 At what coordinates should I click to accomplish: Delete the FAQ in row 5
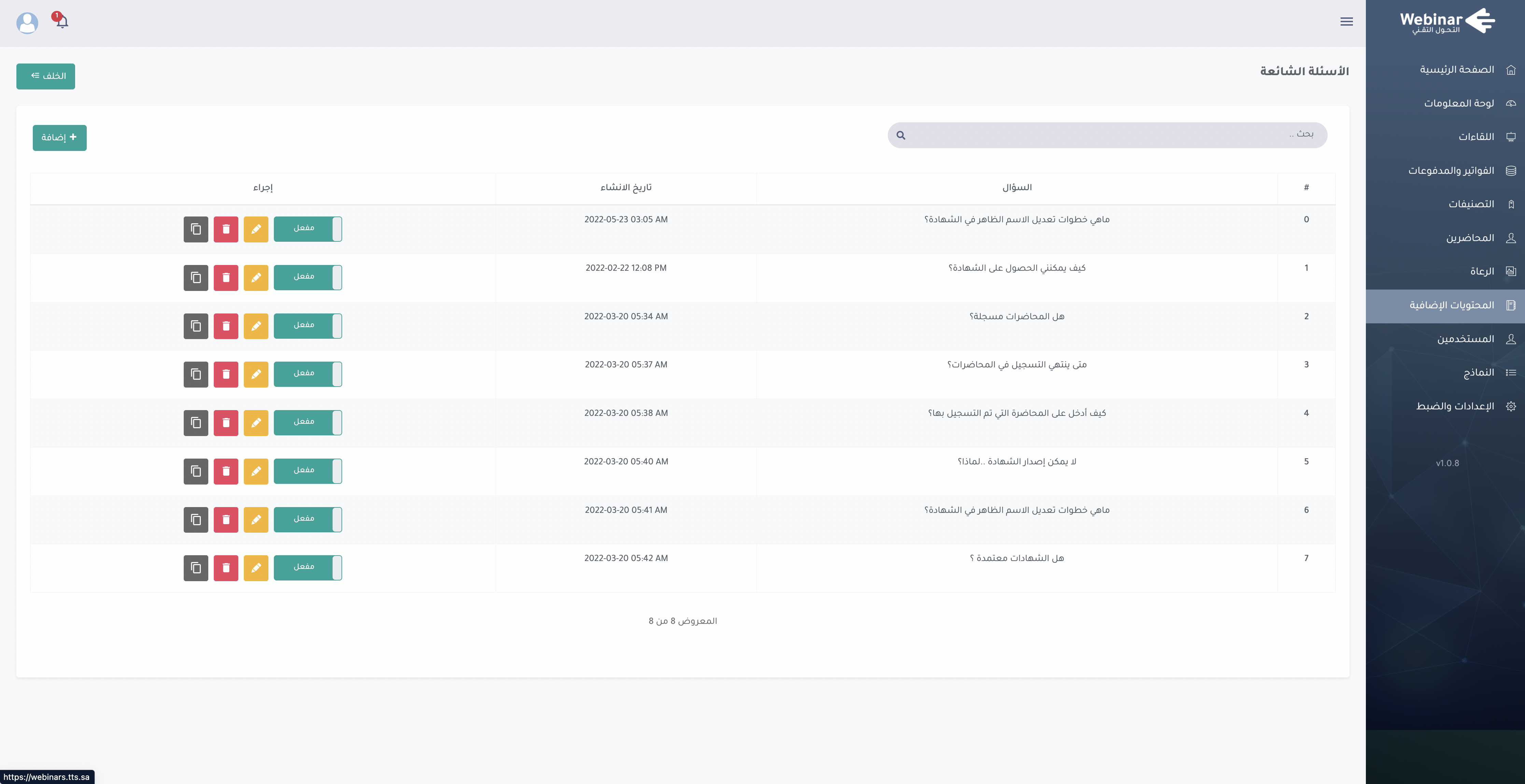226,471
